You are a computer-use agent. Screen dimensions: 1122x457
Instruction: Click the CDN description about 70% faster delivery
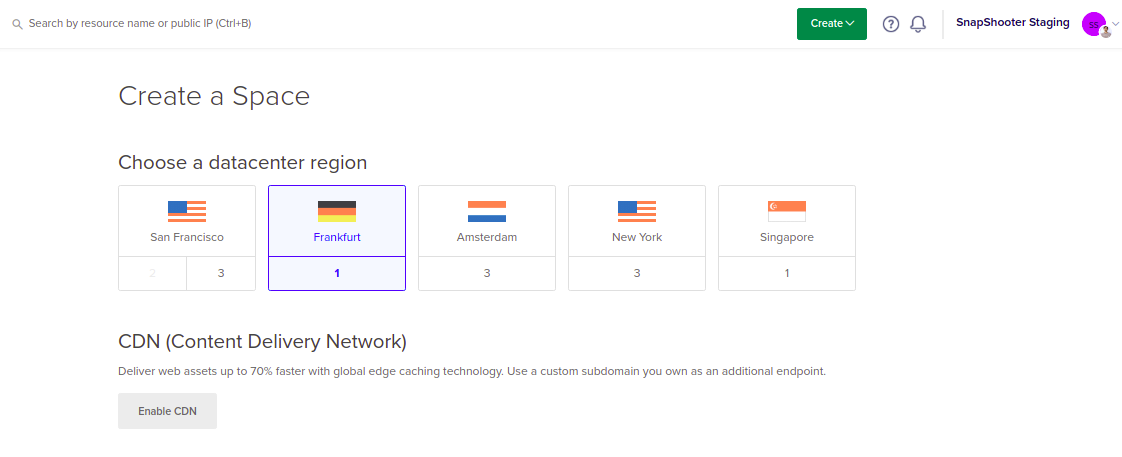pyautogui.click(x=472, y=372)
